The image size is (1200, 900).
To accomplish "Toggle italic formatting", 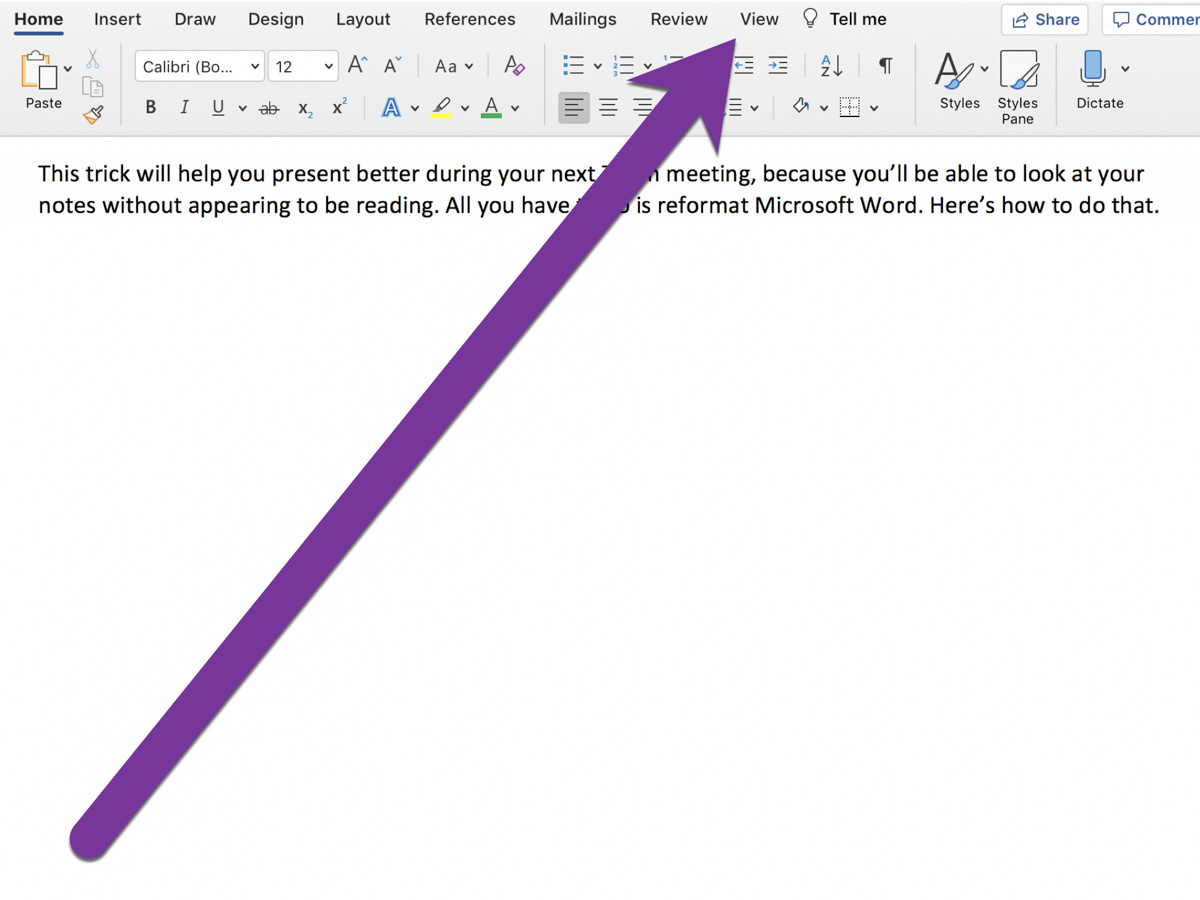I will (184, 108).
